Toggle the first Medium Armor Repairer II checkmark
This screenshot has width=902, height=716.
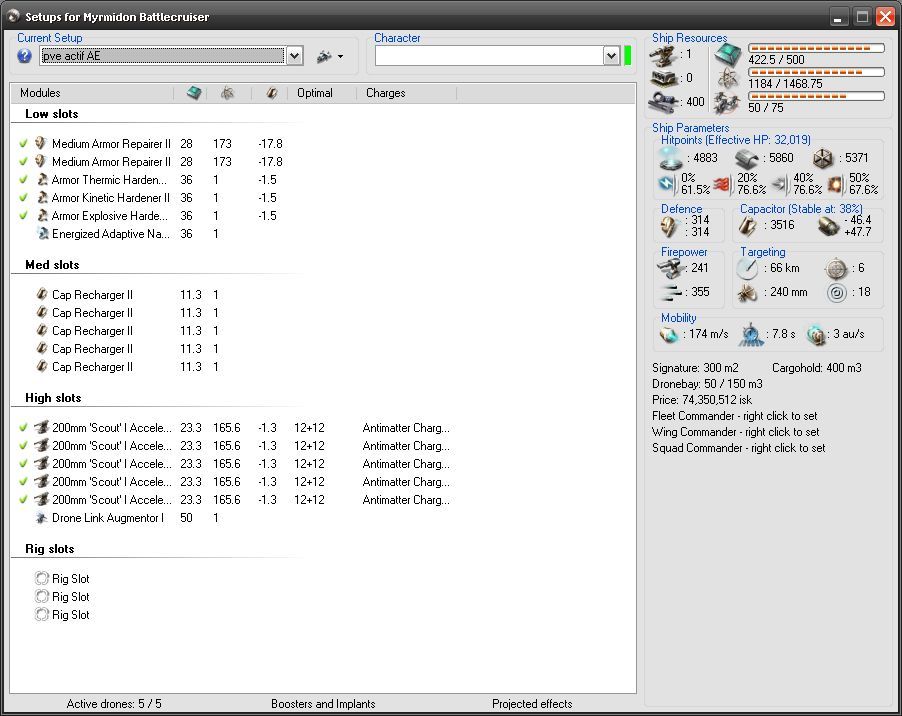(x=23, y=143)
